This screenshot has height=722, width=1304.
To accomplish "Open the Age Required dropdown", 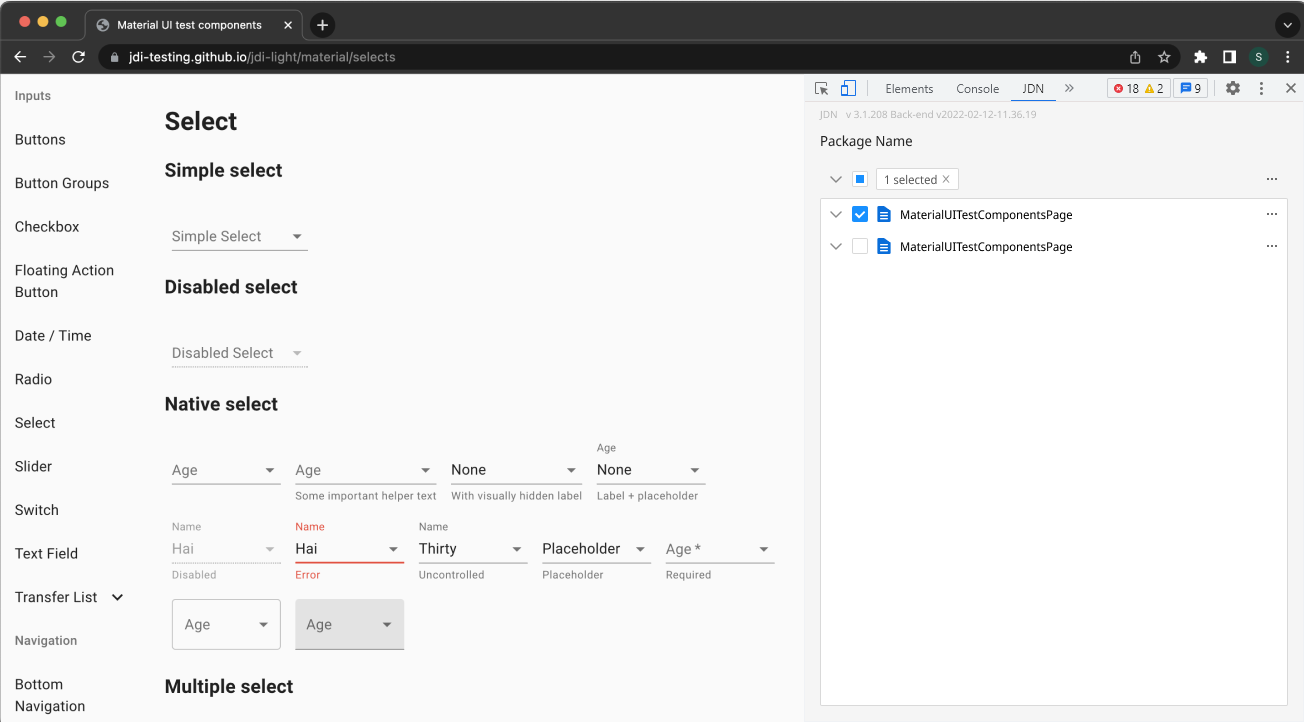I will [720, 548].
